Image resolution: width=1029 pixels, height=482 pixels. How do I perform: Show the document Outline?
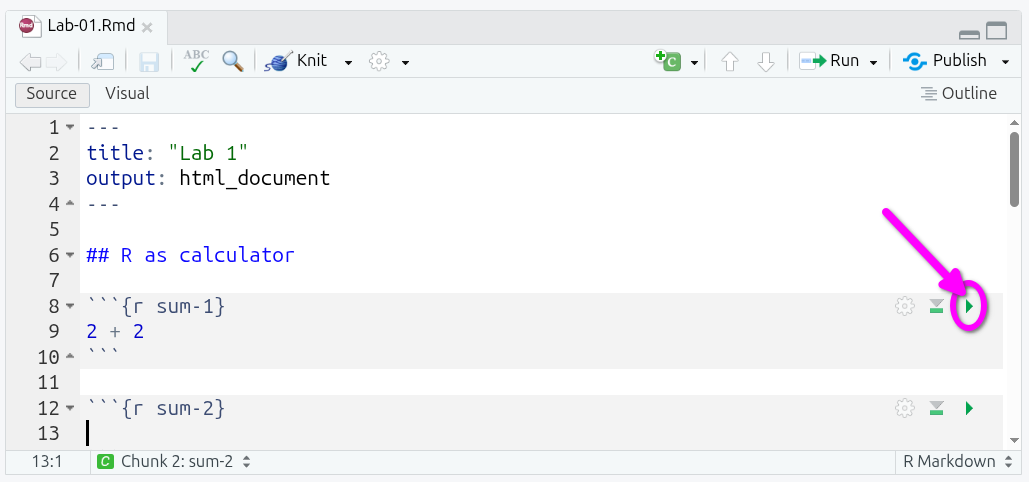click(x=959, y=94)
